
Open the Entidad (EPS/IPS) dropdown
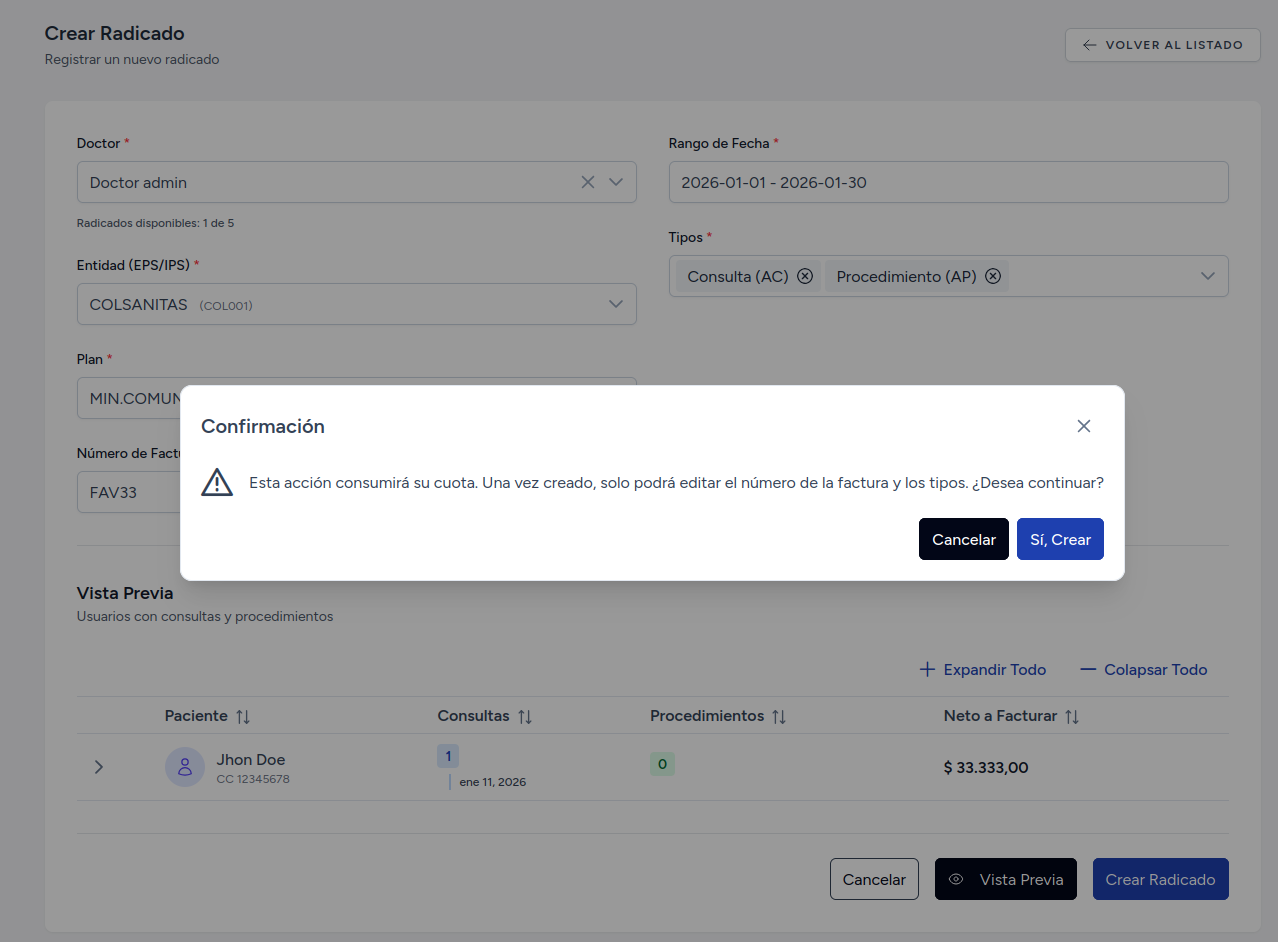[x=616, y=304]
